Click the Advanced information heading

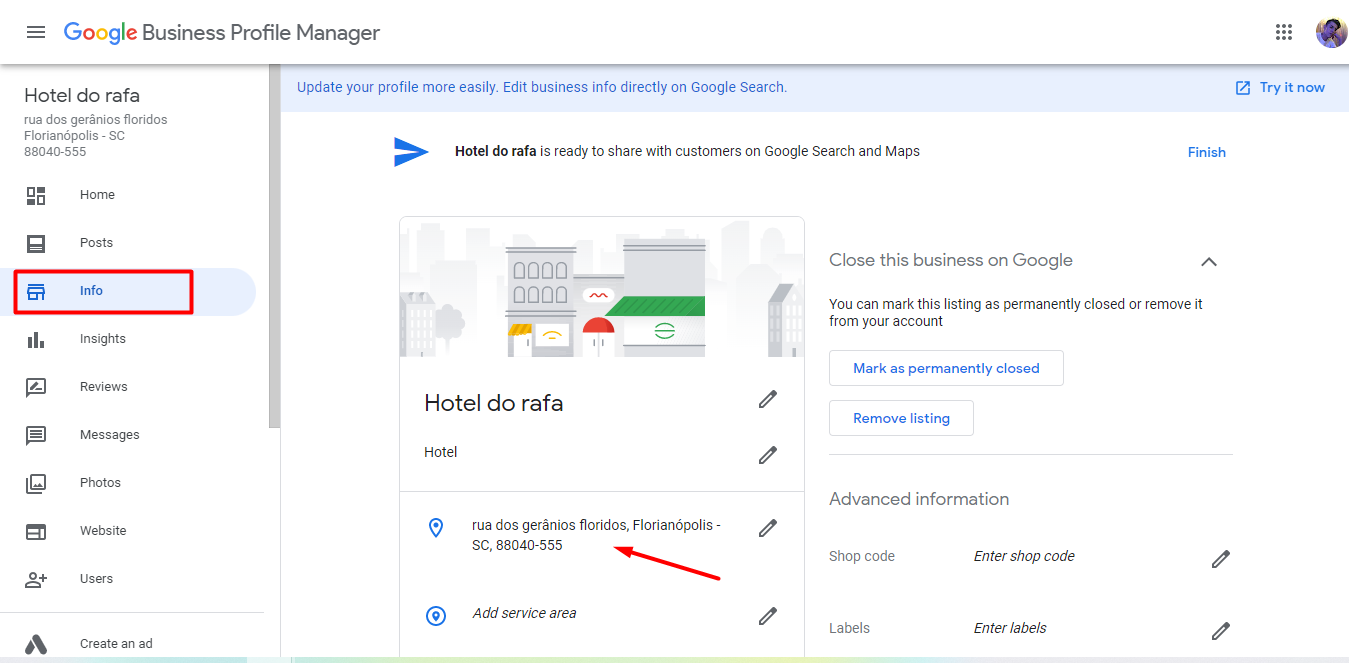point(919,499)
